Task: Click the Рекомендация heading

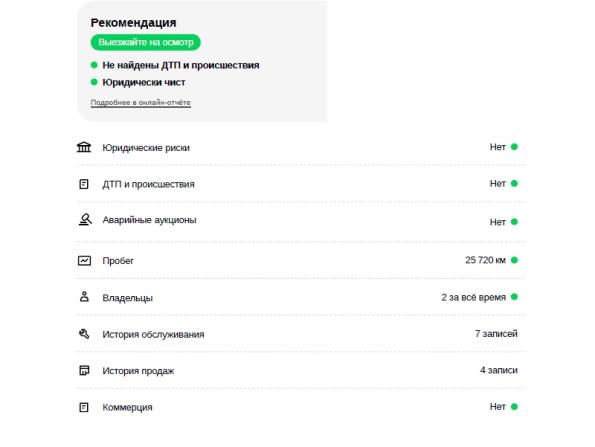Action: pos(133,23)
